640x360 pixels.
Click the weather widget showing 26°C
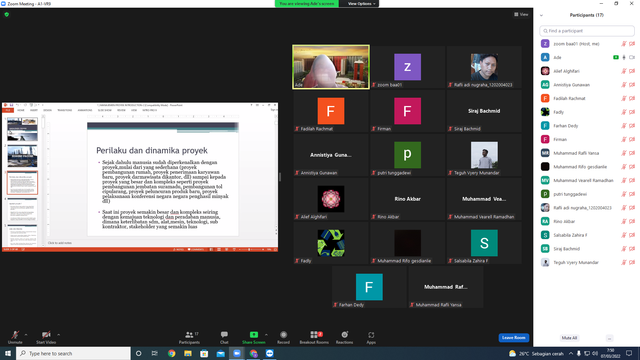click(536, 353)
